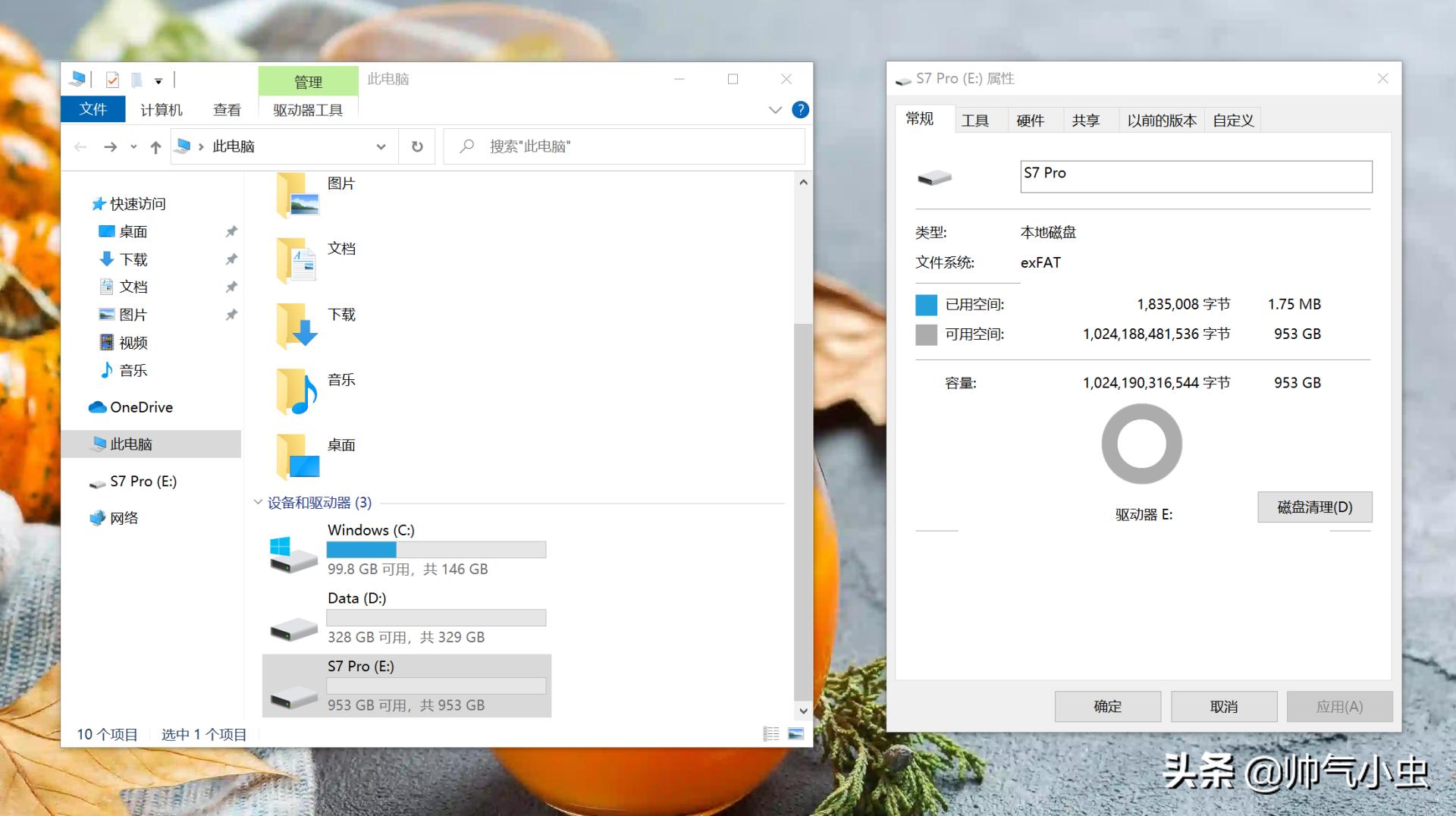Switch to the 驱动器工具 ribbon tab
This screenshot has width=1456, height=816.
click(x=306, y=109)
